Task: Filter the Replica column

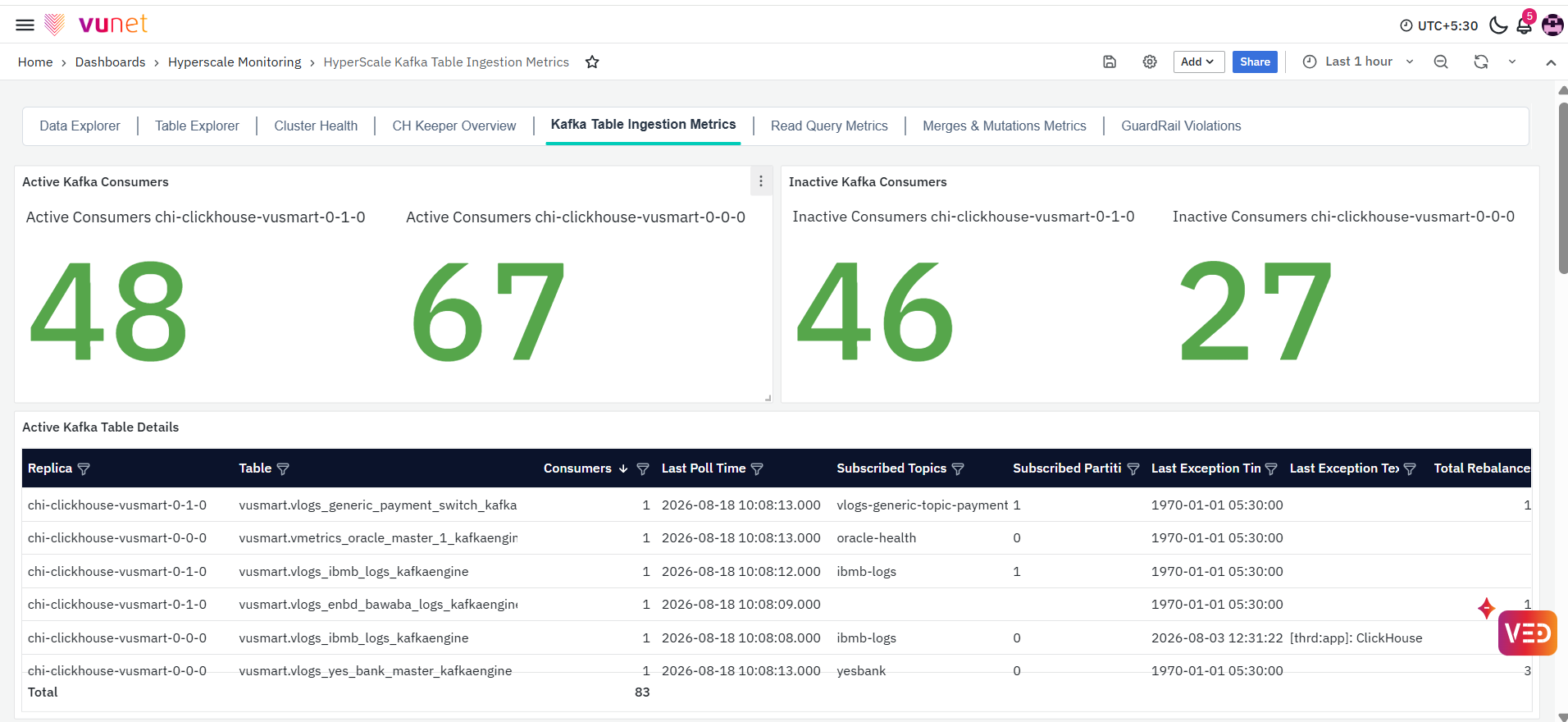Action: [x=84, y=468]
